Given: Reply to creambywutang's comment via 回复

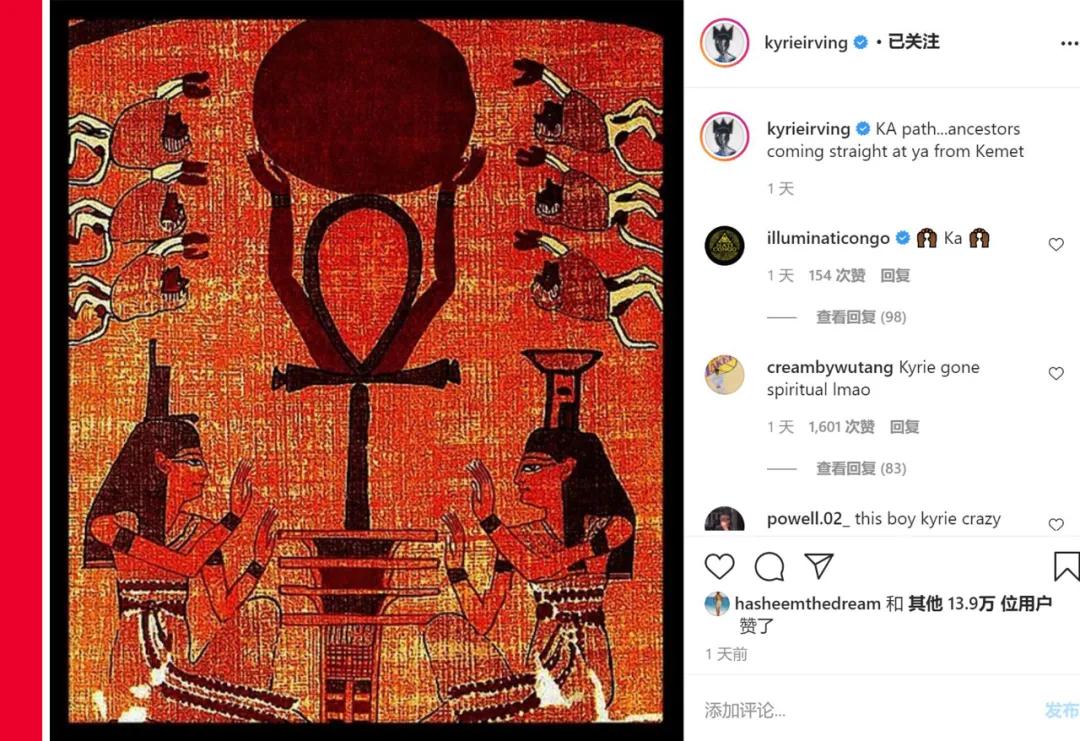Looking at the screenshot, I should click(904, 427).
